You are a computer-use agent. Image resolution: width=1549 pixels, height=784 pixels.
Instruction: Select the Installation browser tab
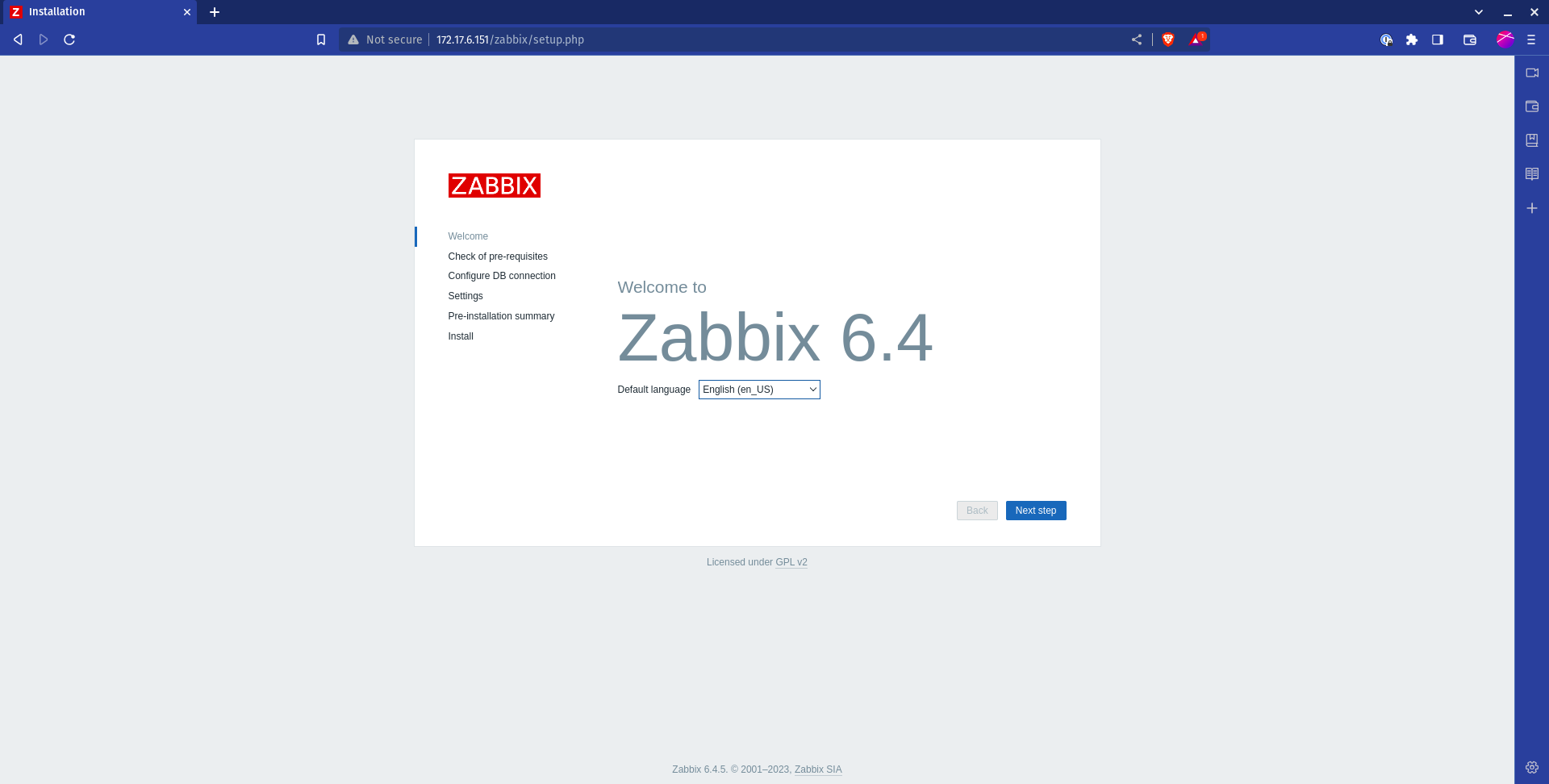pos(98,12)
